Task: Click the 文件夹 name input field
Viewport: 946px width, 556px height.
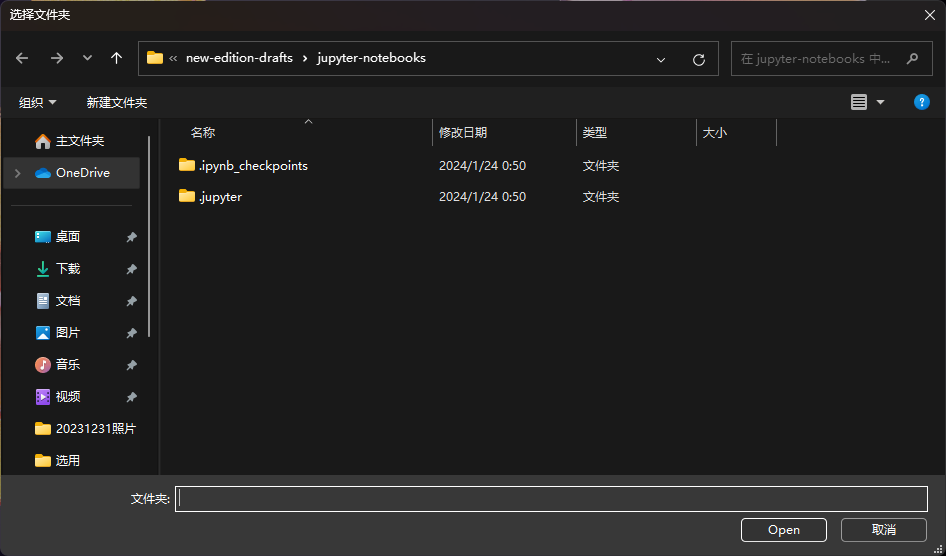Action: click(x=551, y=499)
